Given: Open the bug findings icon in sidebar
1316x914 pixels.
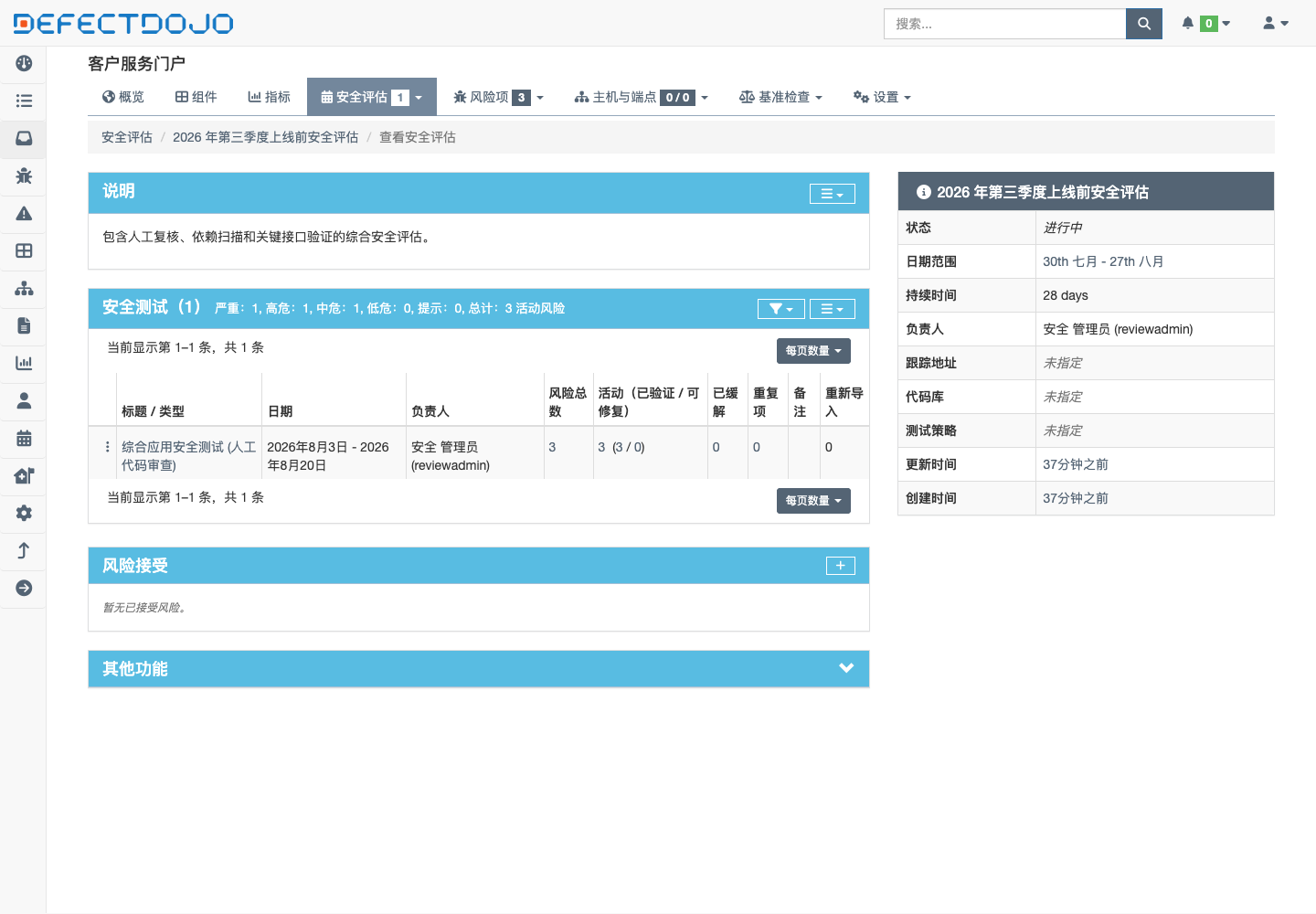Looking at the screenshot, I should [24, 175].
